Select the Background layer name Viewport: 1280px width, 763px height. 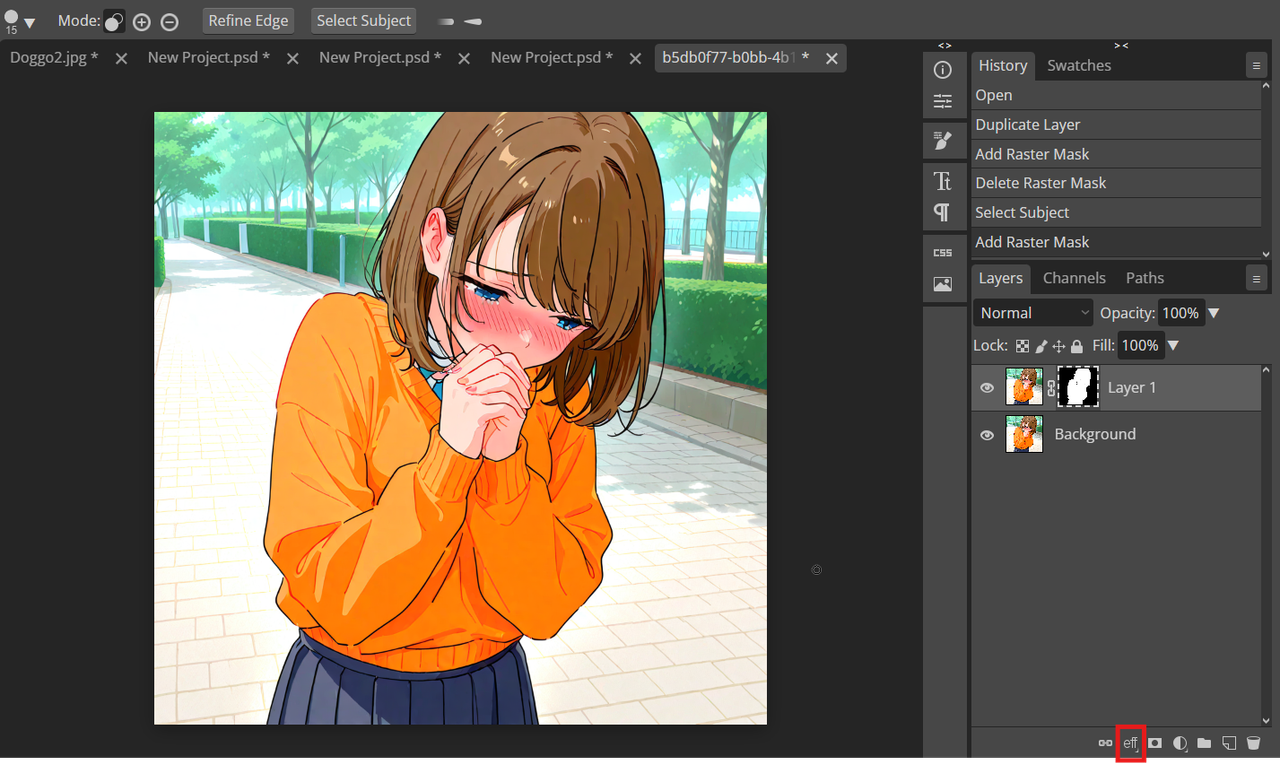point(1095,434)
